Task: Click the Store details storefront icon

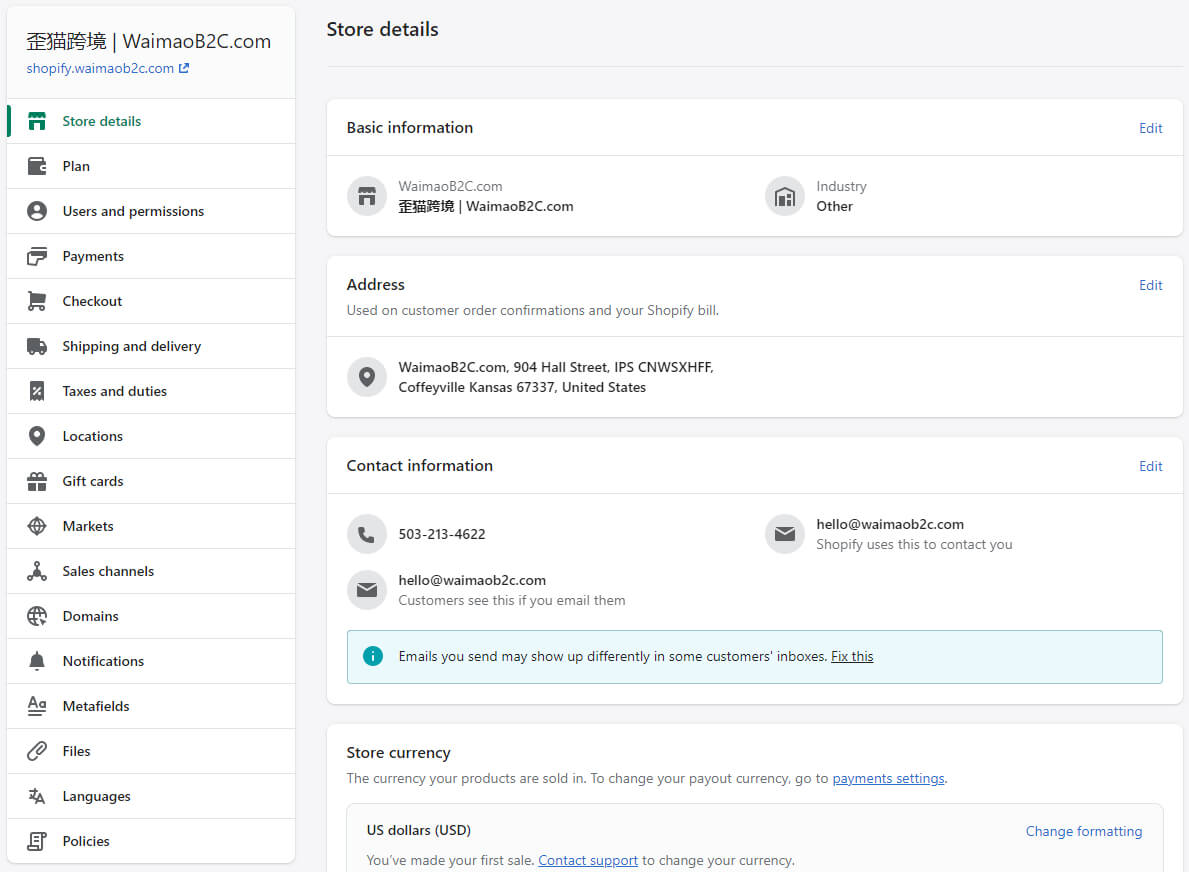Action: tap(36, 121)
